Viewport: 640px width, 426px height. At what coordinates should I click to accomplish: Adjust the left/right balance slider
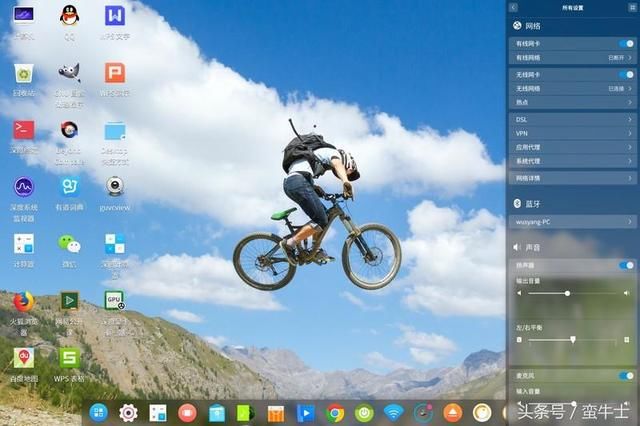point(572,339)
